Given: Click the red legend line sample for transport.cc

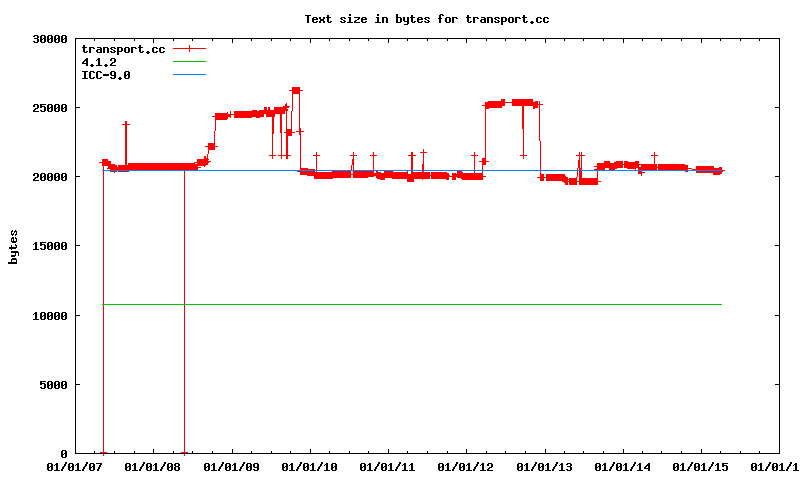Looking at the screenshot, I should [x=189, y=48].
